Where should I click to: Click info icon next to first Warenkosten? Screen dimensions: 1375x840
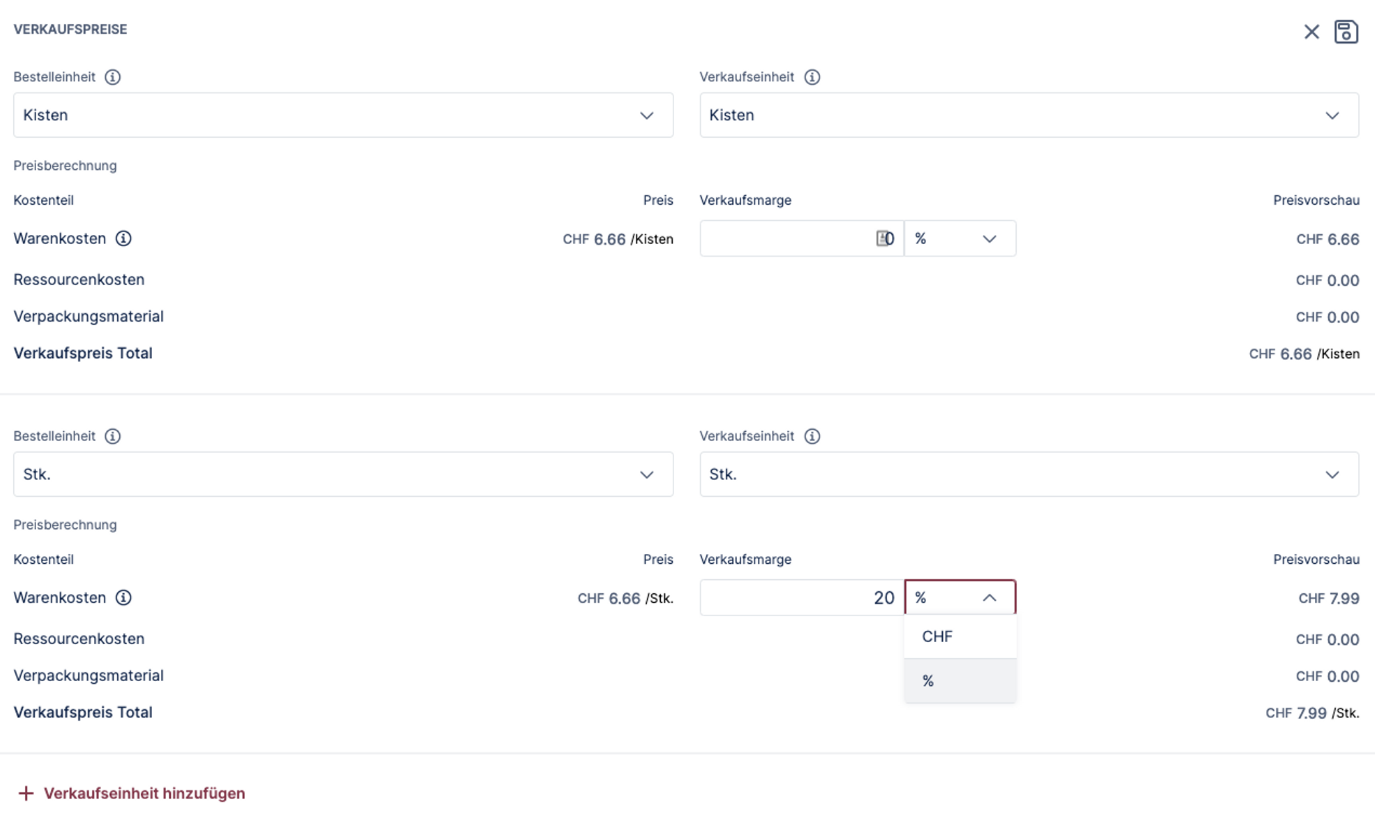pos(124,239)
